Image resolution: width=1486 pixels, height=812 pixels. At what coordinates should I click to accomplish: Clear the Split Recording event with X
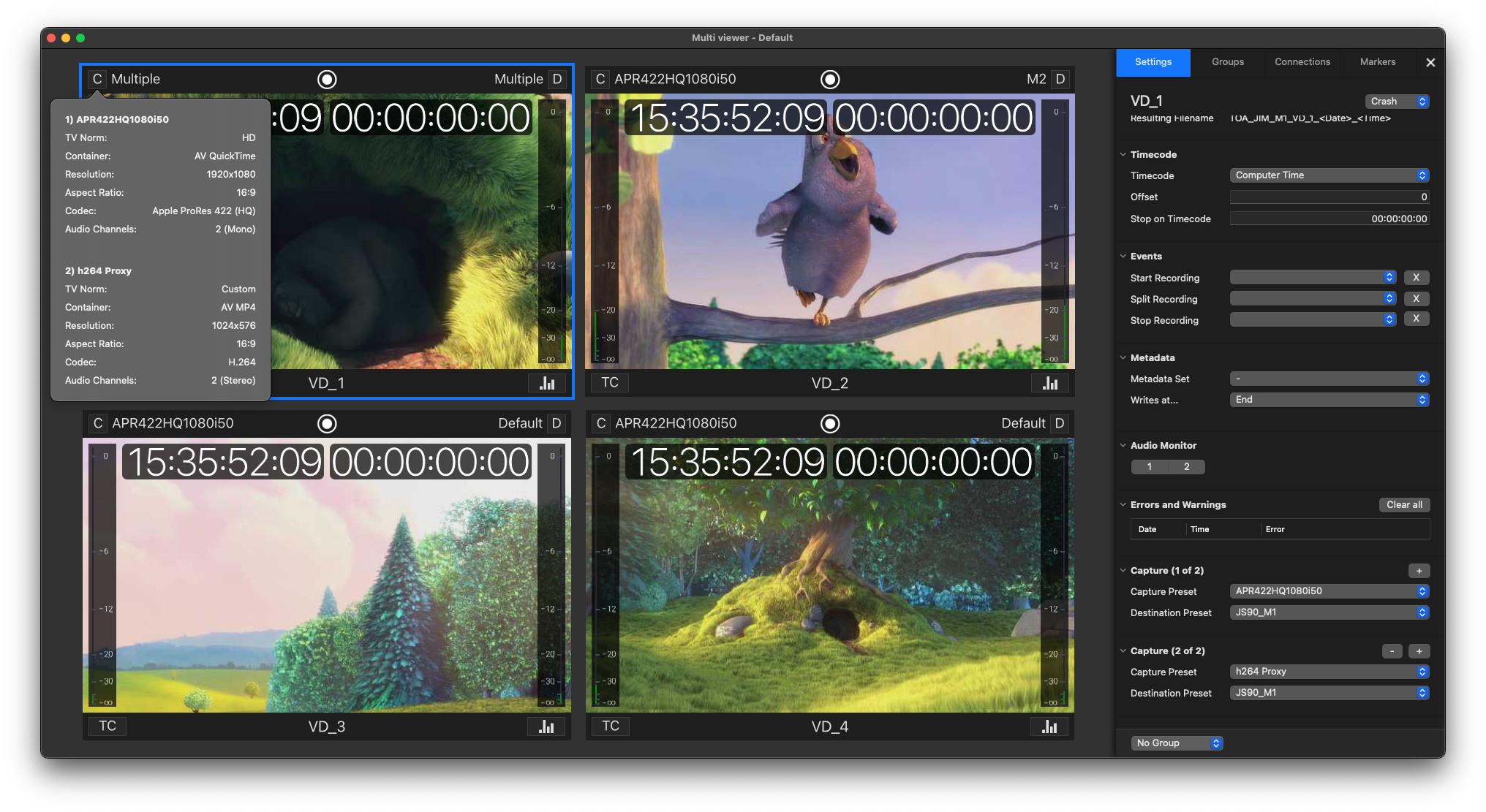(1417, 299)
